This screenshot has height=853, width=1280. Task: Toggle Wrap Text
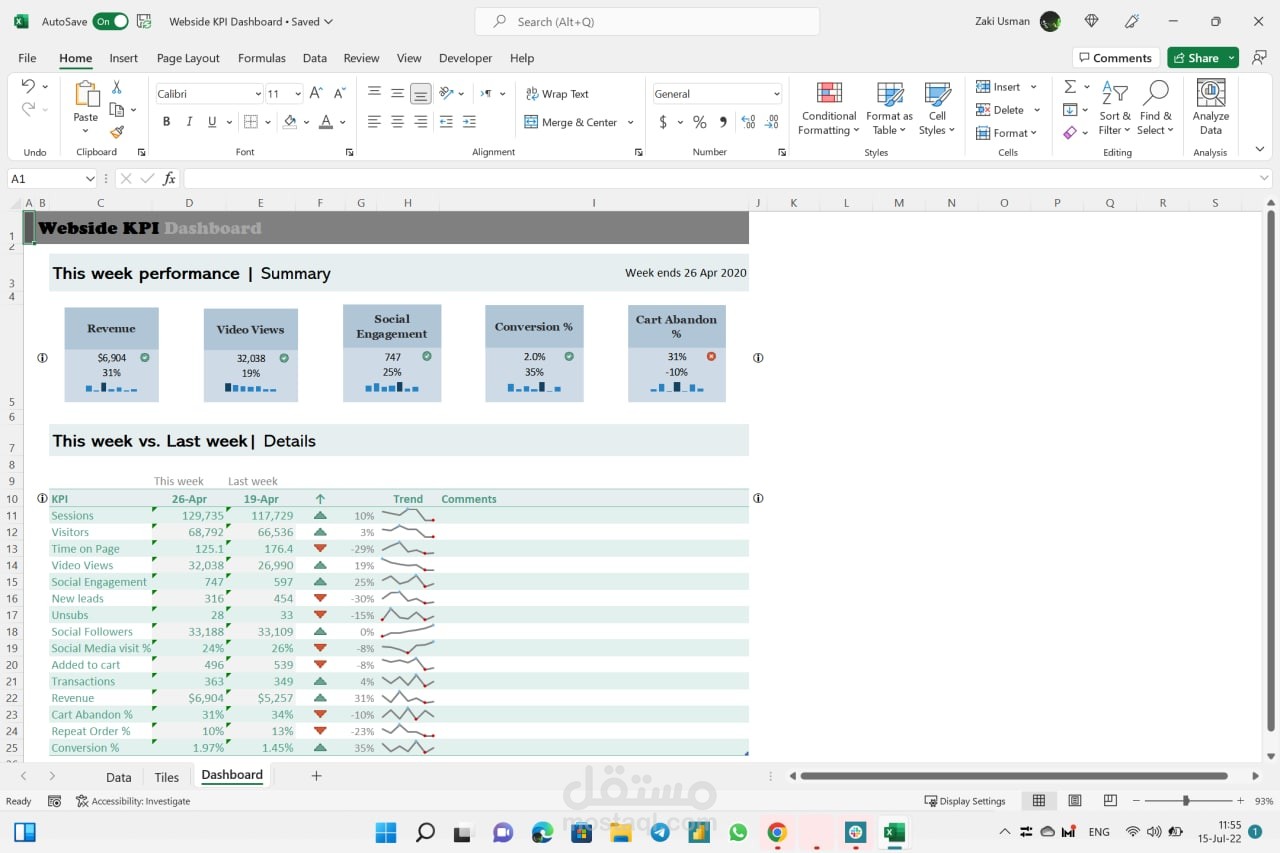(557, 94)
